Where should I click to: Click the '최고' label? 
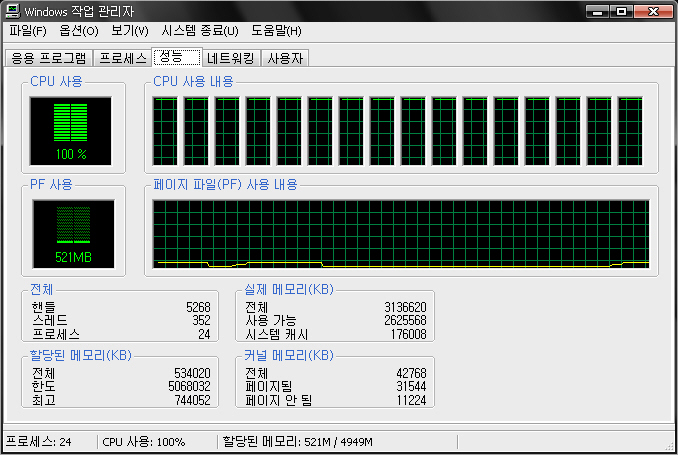point(44,400)
